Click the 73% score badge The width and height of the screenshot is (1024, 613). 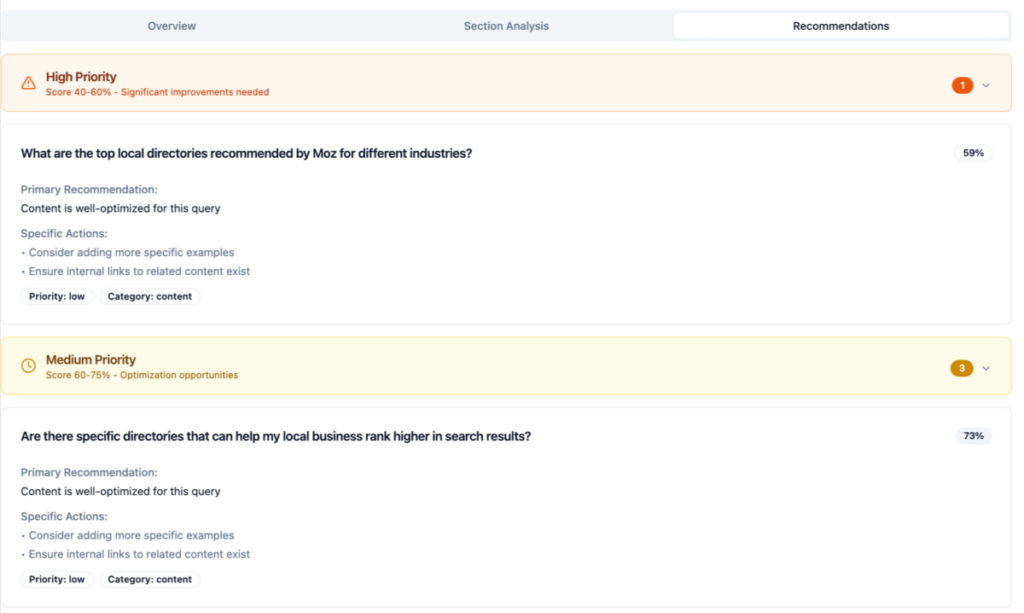click(972, 435)
